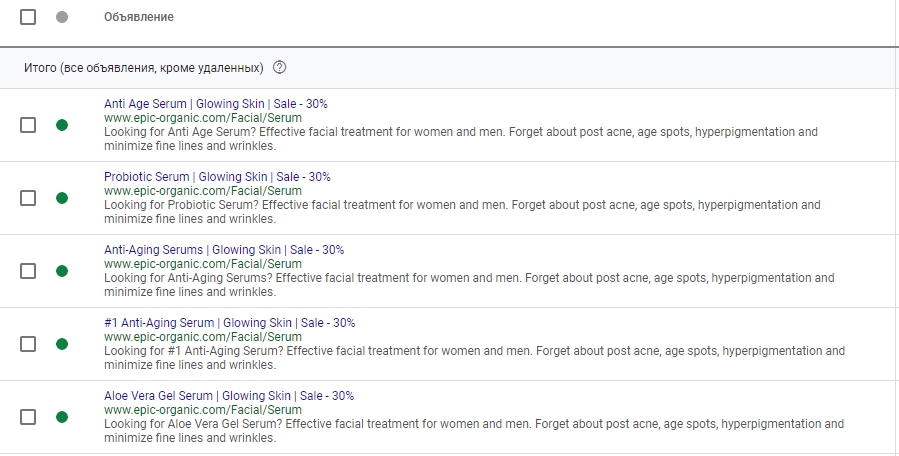Tick the #1 Anti-Aging Serum checkbox
899x456 pixels.
[x=28, y=344]
